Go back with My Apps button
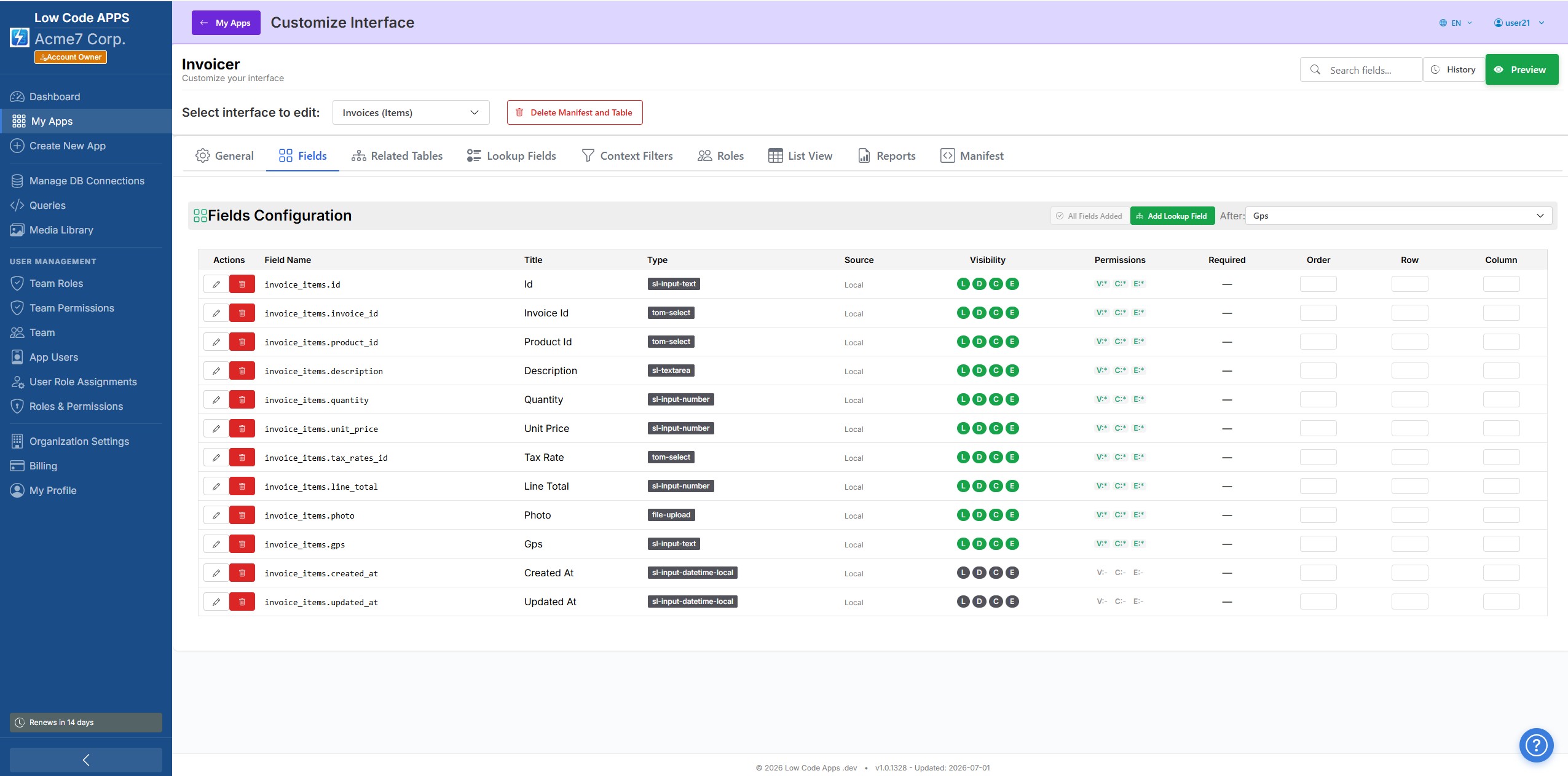 226,23
